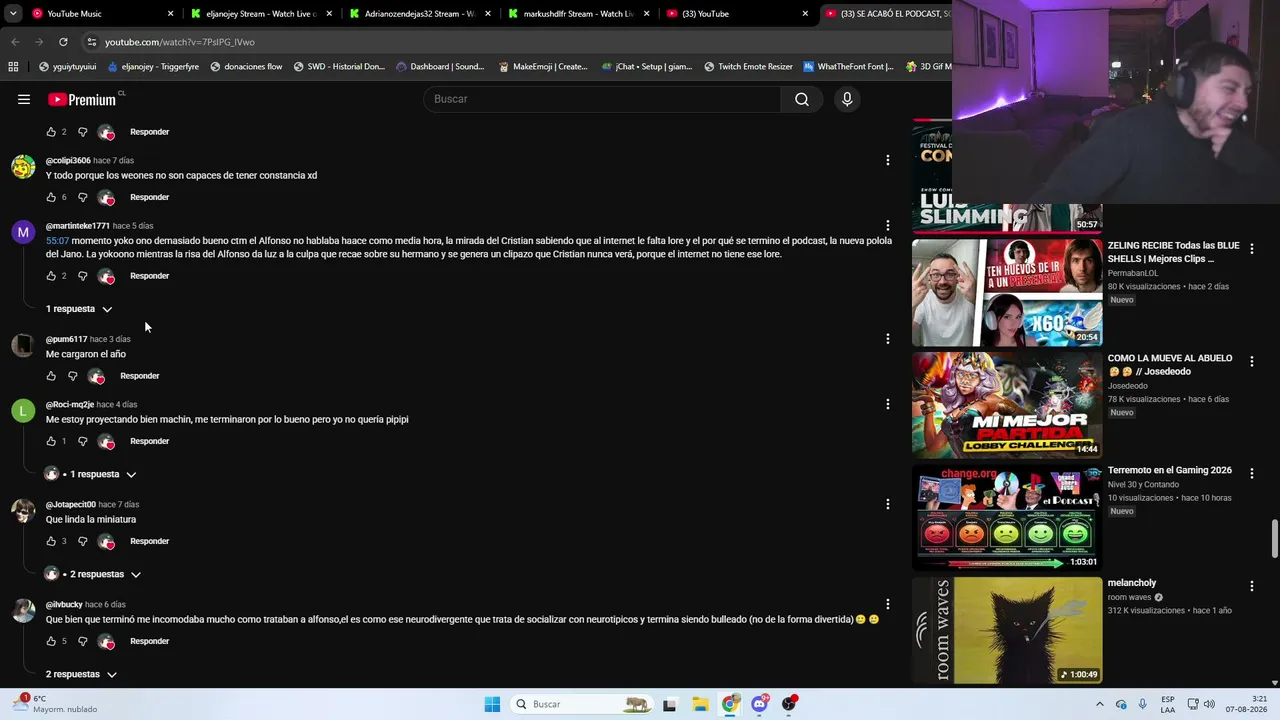Dislike @pum6117's comment
Viewport: 1280px width, 720px height.
[x=73, y=376]
